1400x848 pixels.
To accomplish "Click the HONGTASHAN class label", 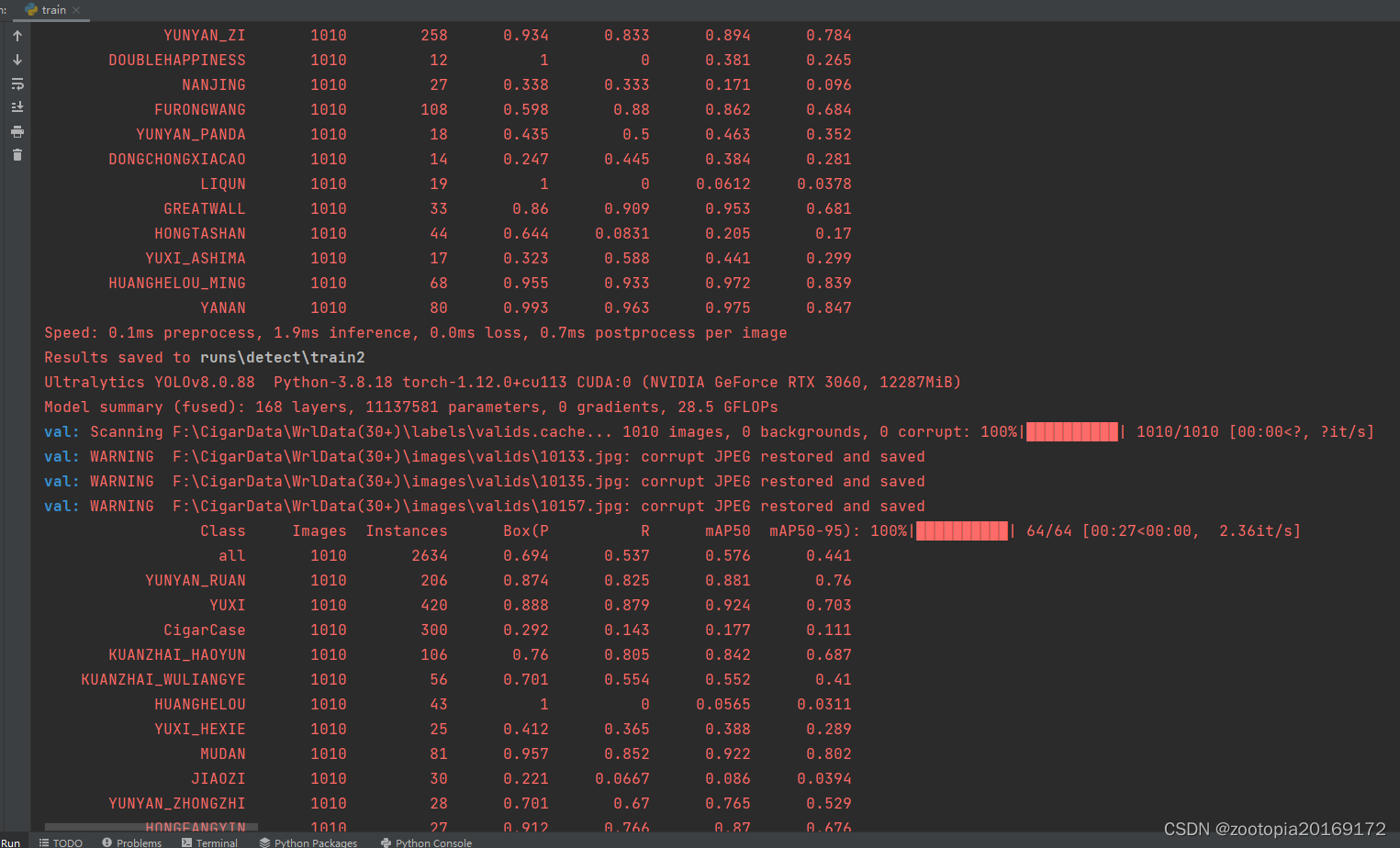I will tap(200, 233).
